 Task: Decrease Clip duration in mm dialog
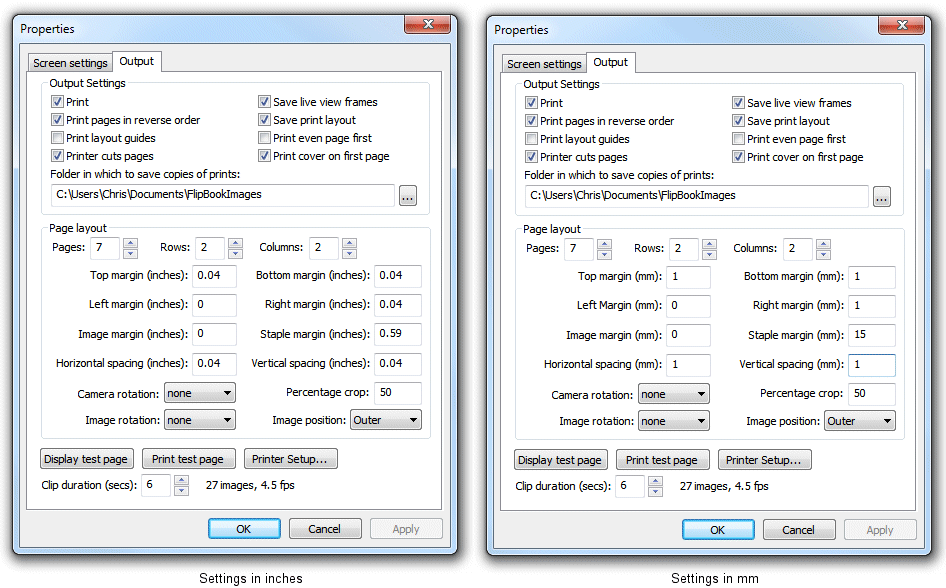656,492
